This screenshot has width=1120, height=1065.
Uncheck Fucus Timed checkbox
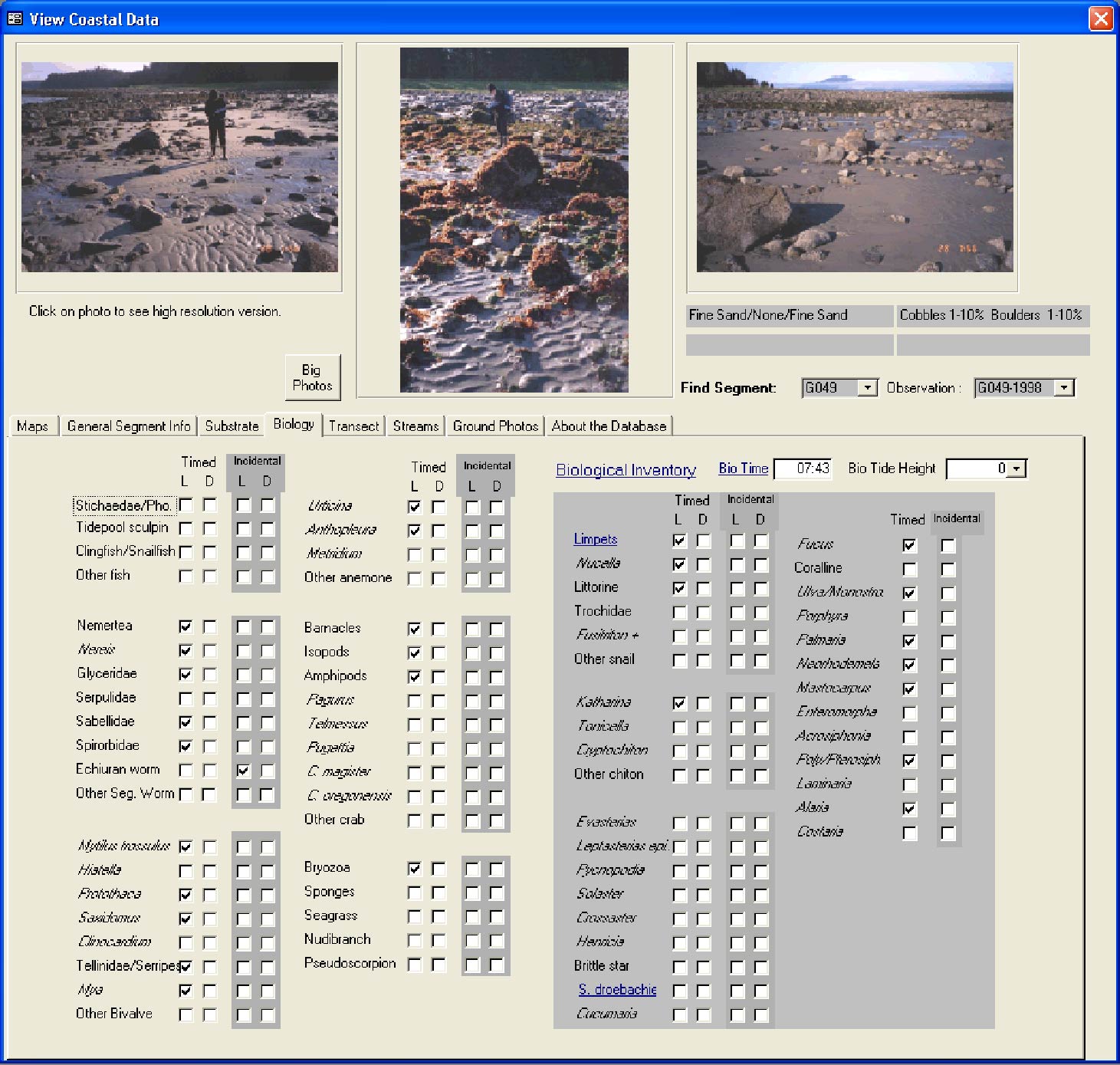(x=909, y=545)
